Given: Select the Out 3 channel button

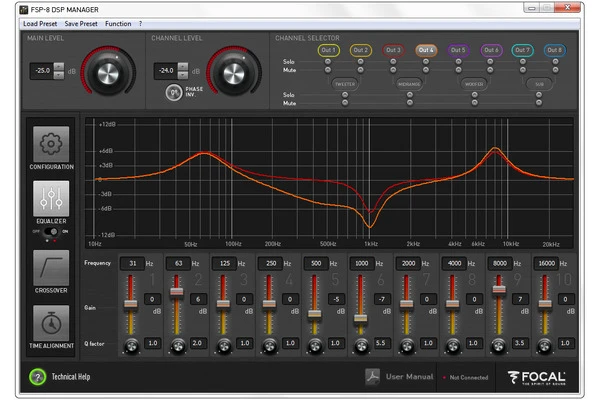Looking at the screenshot, I should [393, 50].
